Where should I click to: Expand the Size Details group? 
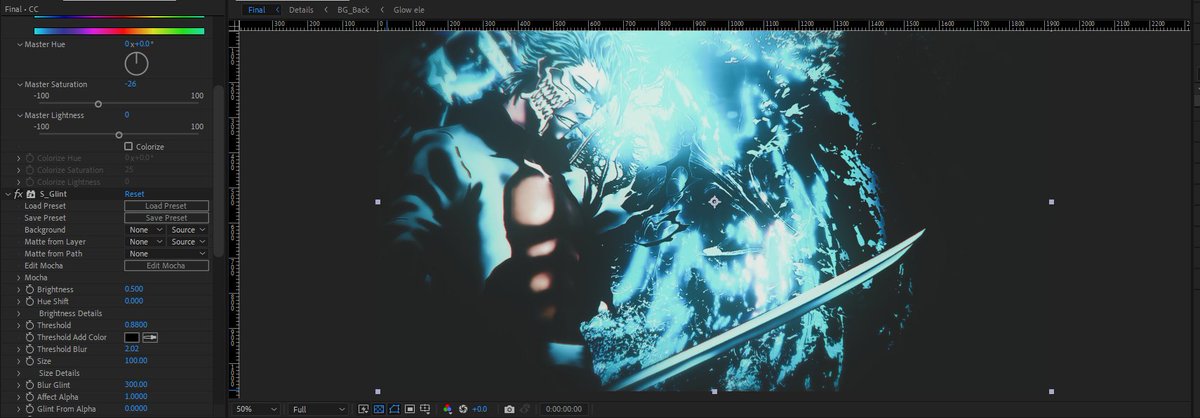pyautogui.click(x=19, y=373)
